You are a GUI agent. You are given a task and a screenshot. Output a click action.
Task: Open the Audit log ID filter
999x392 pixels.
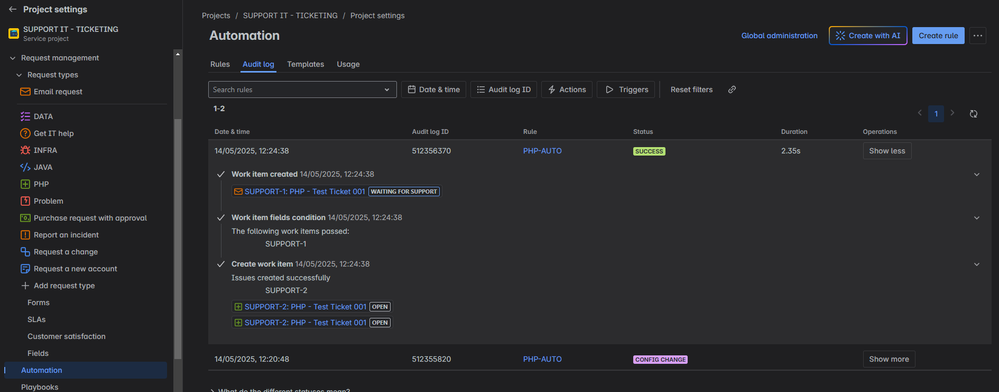pos(503,90)
